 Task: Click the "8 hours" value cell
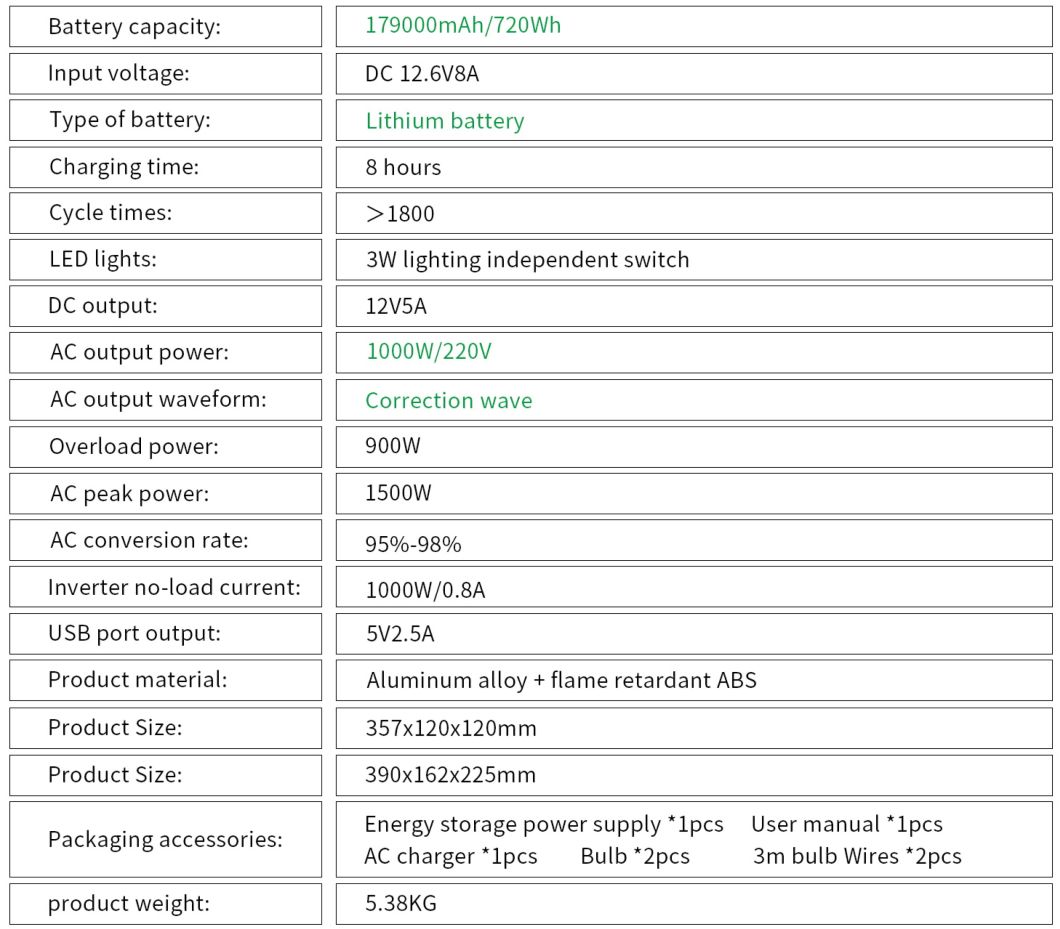click(x=403, y=167)
